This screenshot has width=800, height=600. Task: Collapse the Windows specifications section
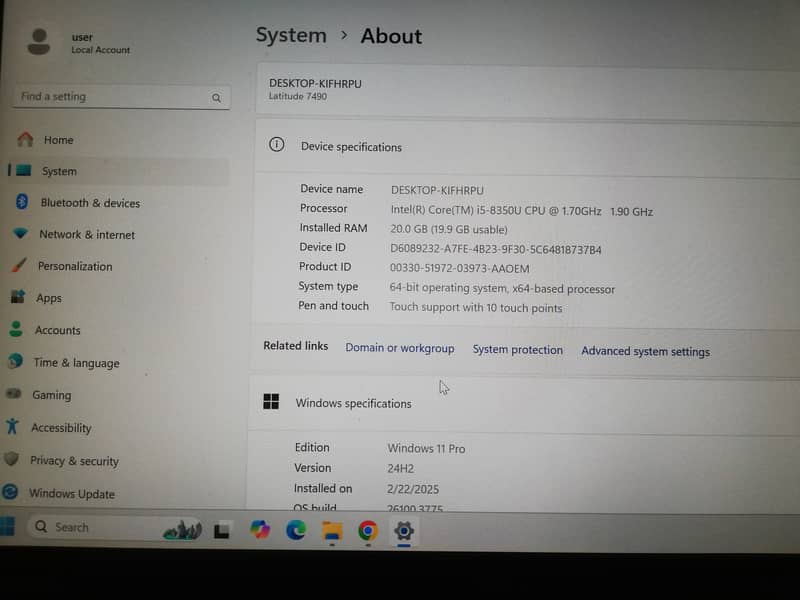[524, 405]
